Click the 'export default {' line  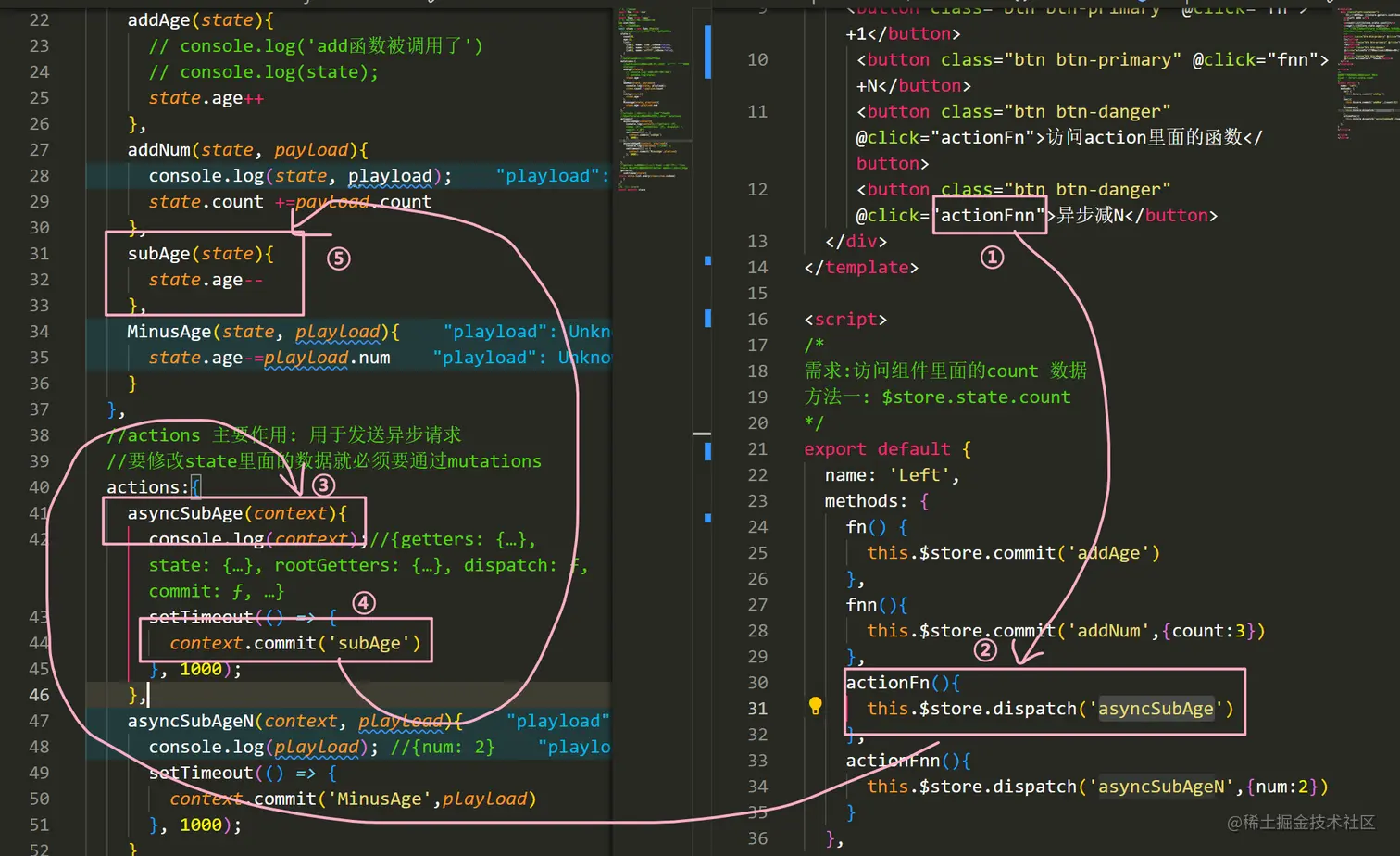(887, 449)
